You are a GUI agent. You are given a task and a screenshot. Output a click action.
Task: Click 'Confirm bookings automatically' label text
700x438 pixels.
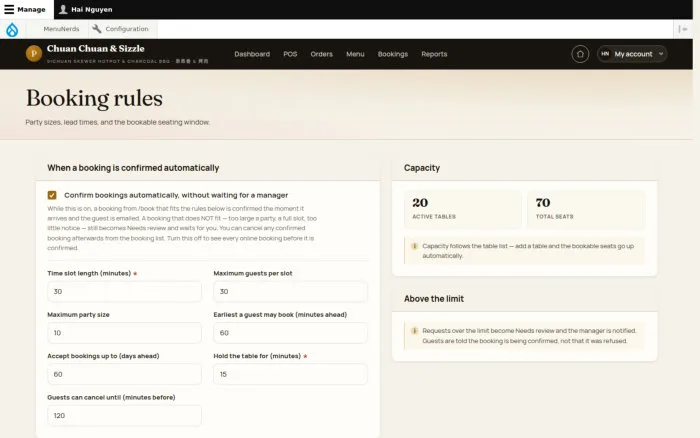[x=176, y=195]
